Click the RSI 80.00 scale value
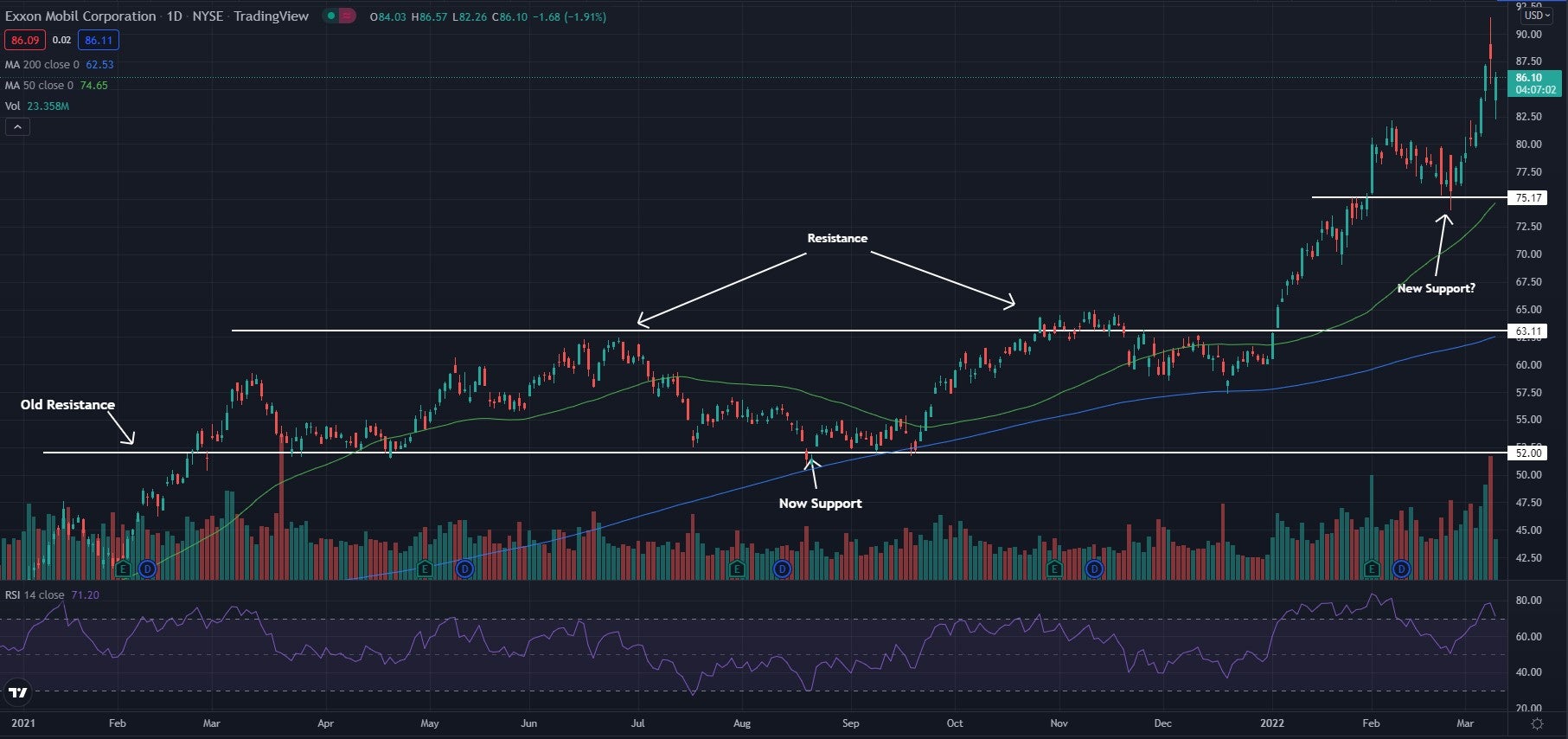Screen dimensions: 1568x739 [x=1528, y=601]
